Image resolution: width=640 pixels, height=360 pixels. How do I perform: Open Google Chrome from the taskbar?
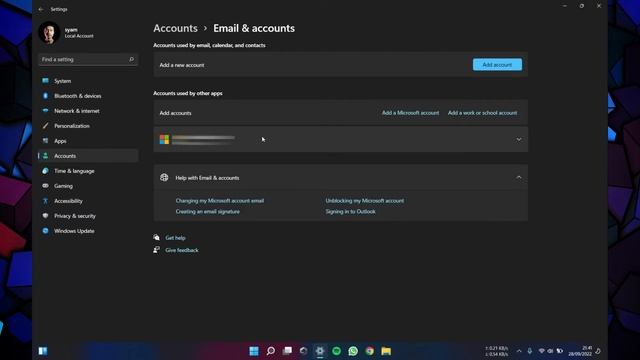[370, 351]
